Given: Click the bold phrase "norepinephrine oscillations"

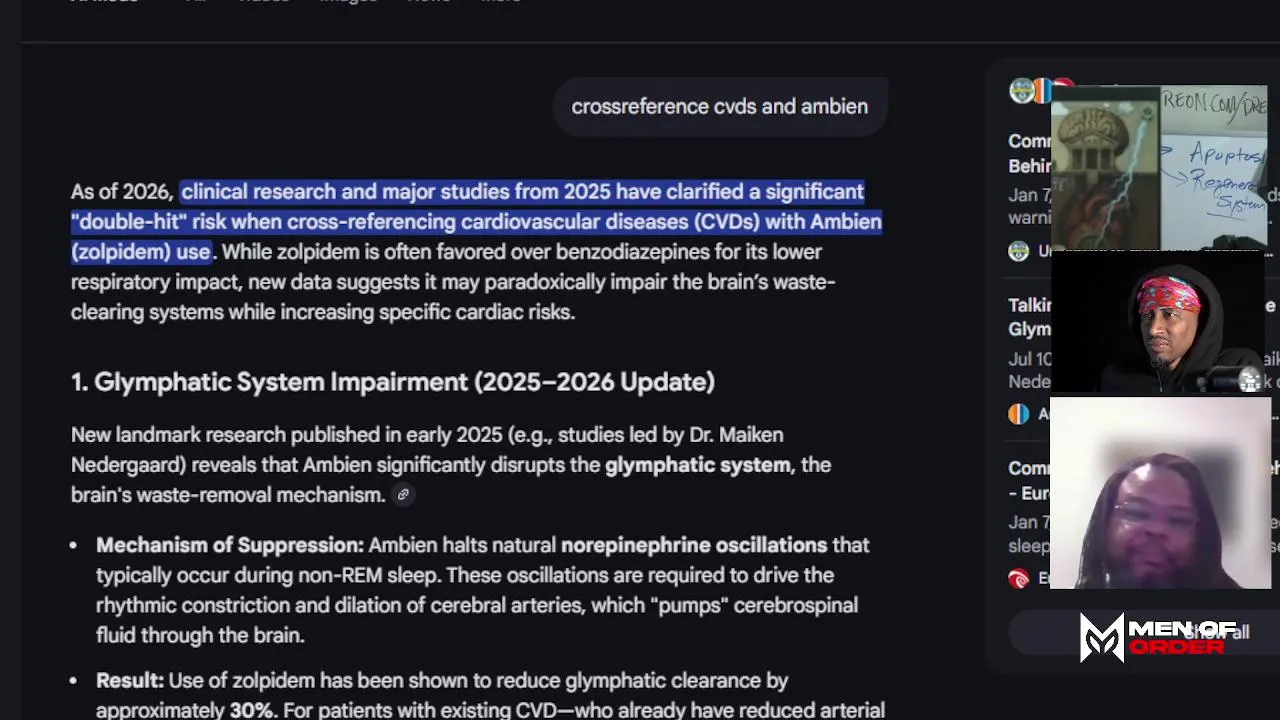Looking at the screenshot, I should click(x=694, y=545).
